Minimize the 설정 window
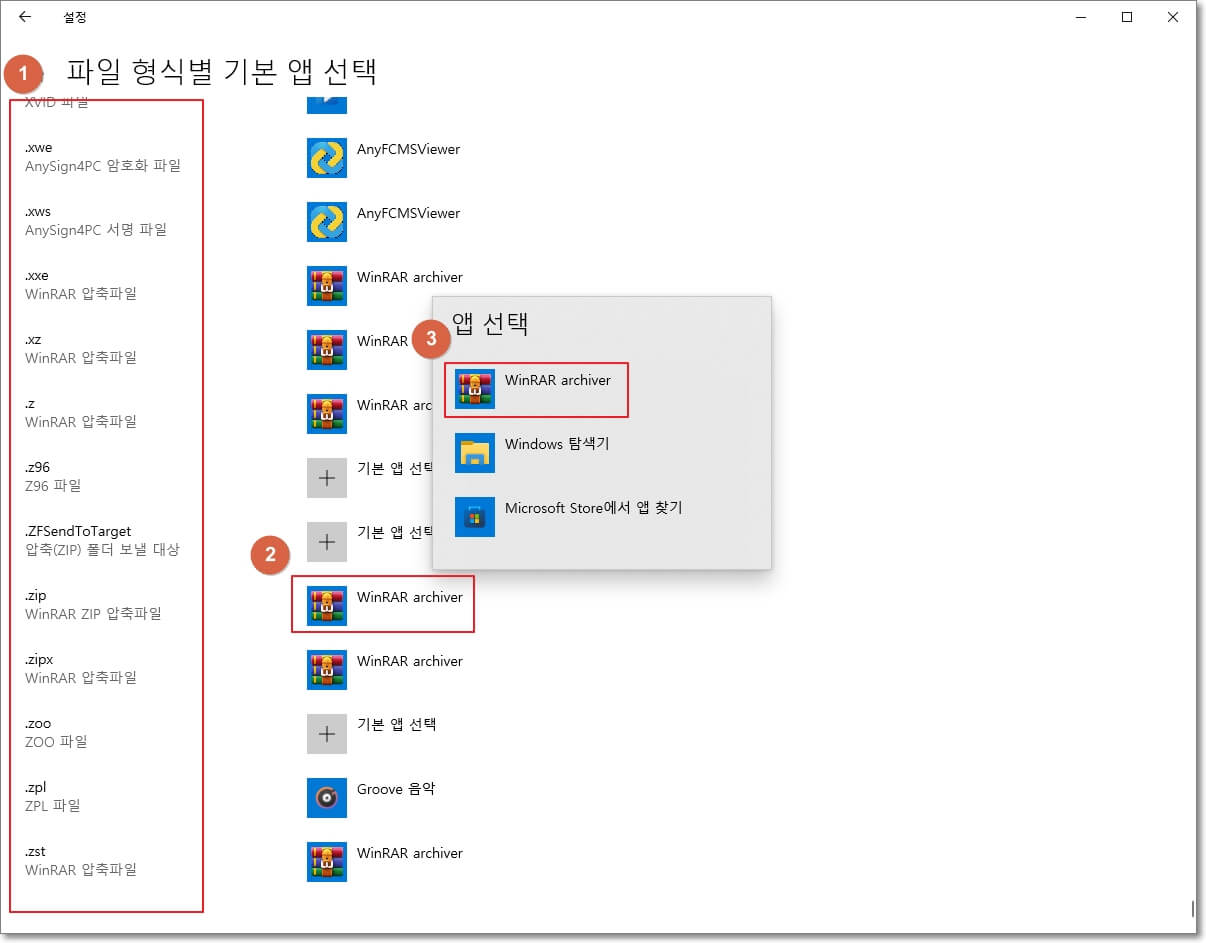Viewport: 1206px width, 943px height. pos(1081,17)
